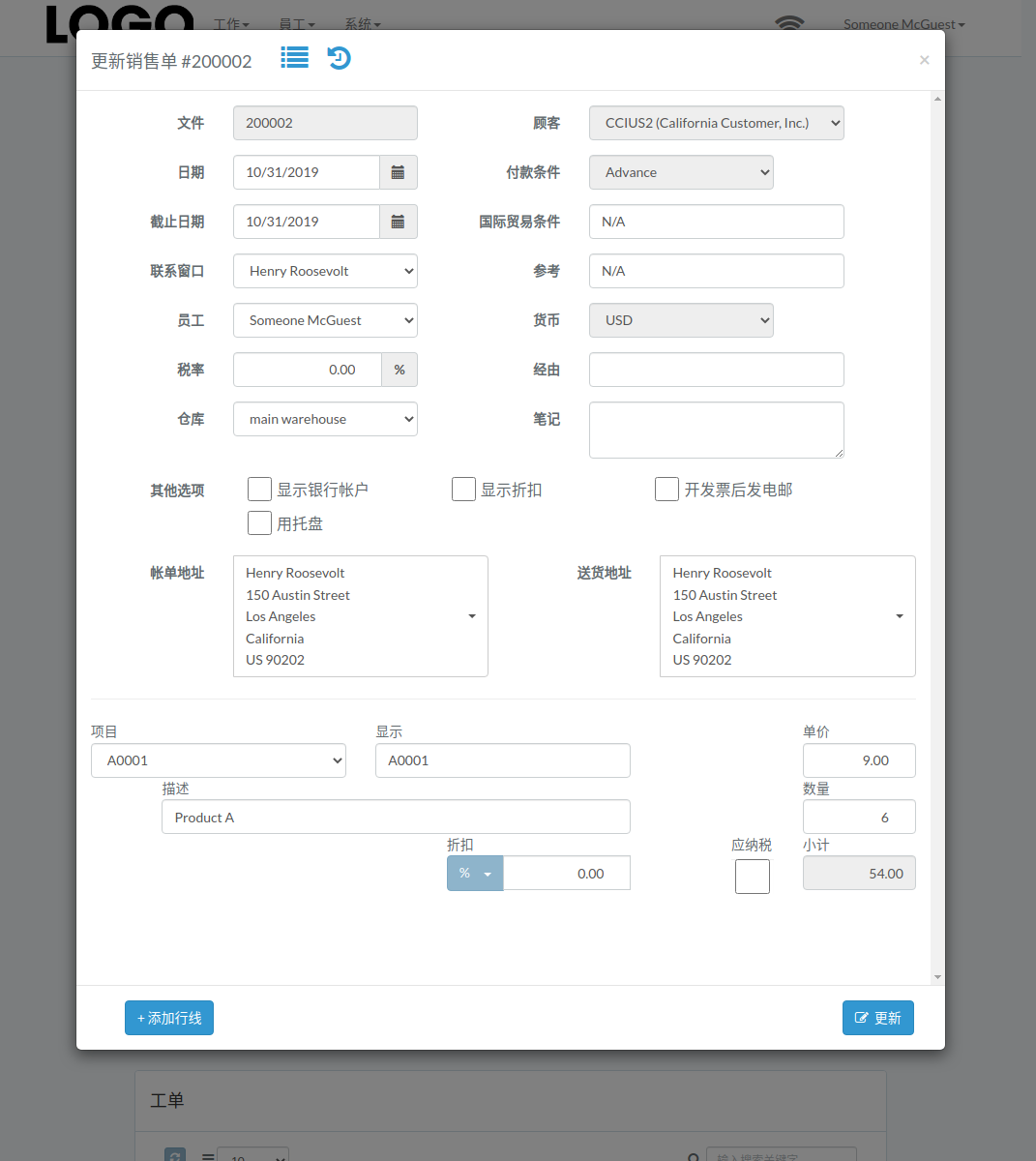Click the 小计 field showing 54.00
This screenshot has height=1161, width=1036.
859,874
